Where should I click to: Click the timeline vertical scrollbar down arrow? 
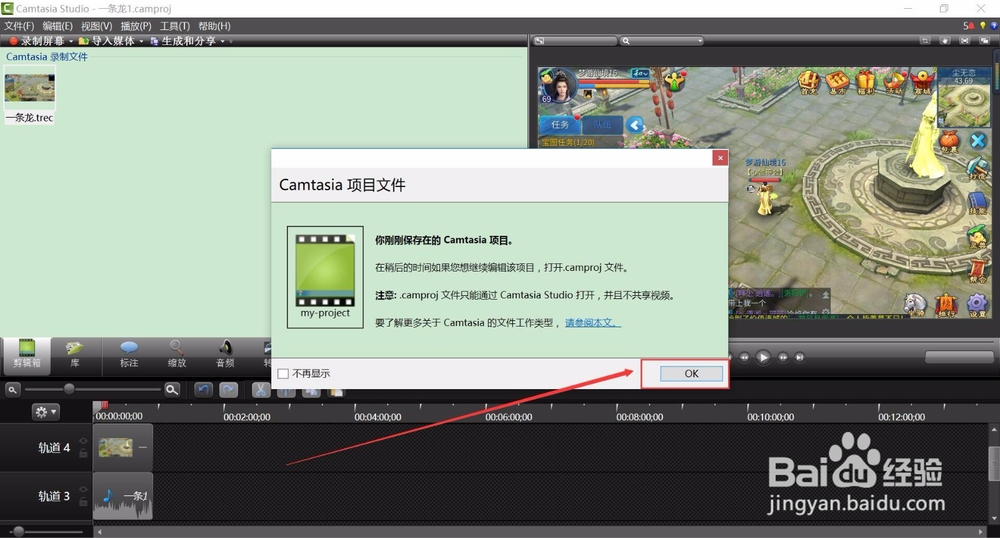[994, 518]
